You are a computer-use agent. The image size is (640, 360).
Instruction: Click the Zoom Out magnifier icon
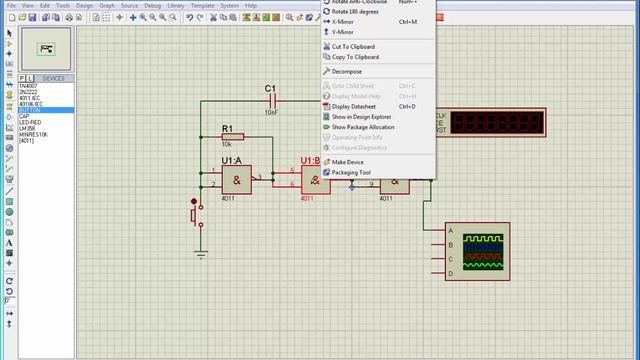(x=153, y=18)
